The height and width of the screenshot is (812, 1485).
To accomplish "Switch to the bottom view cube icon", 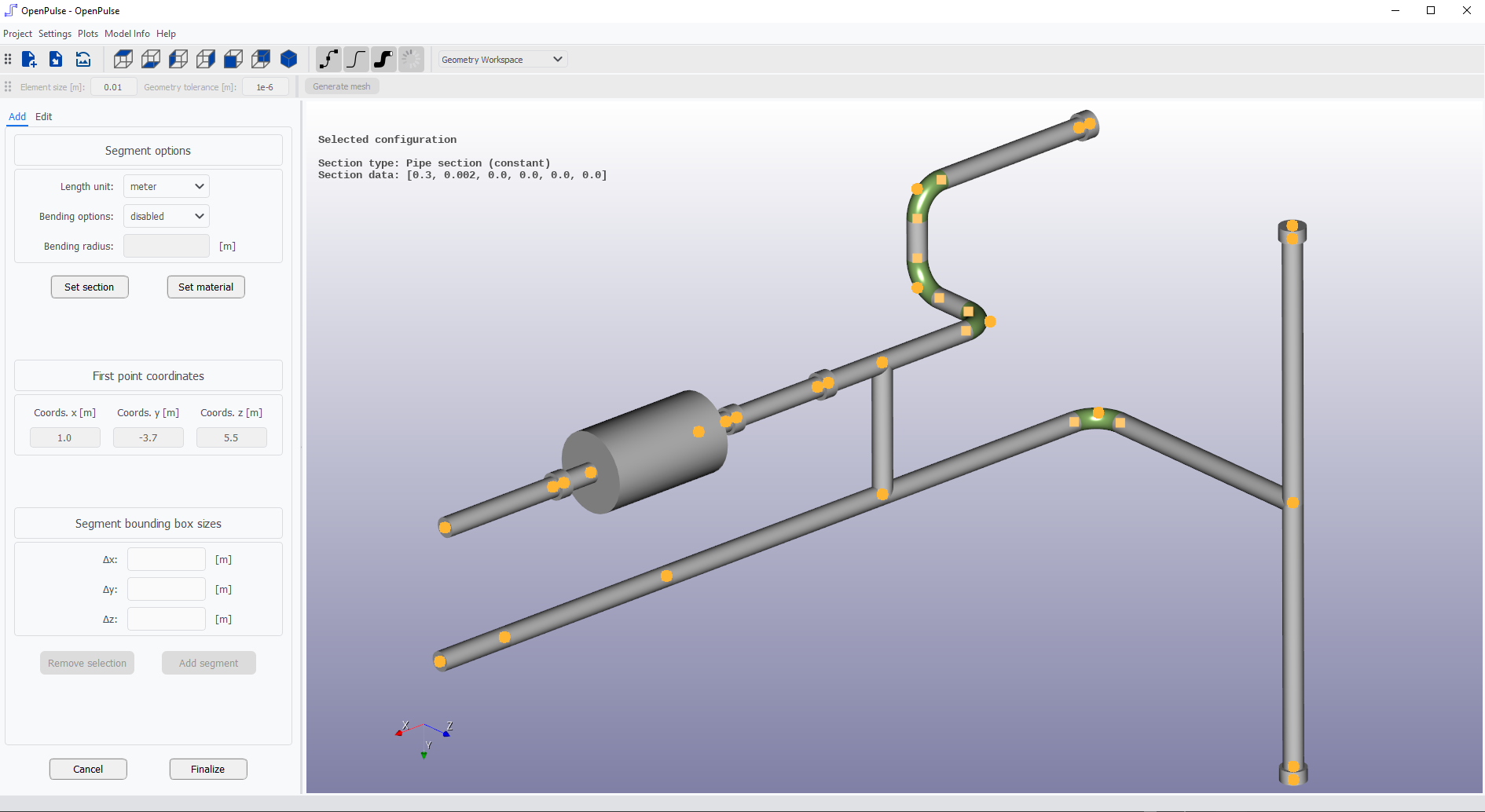I will 150,59.
